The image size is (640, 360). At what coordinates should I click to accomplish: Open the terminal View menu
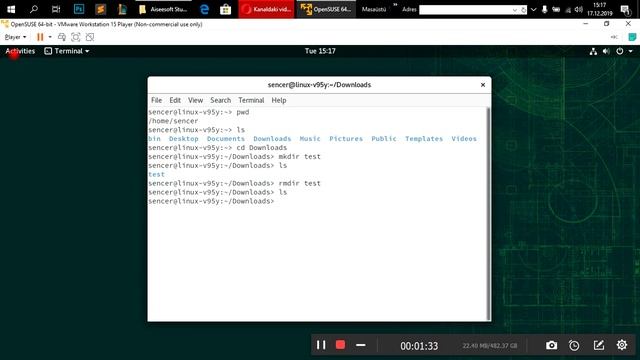pos(196,100)
